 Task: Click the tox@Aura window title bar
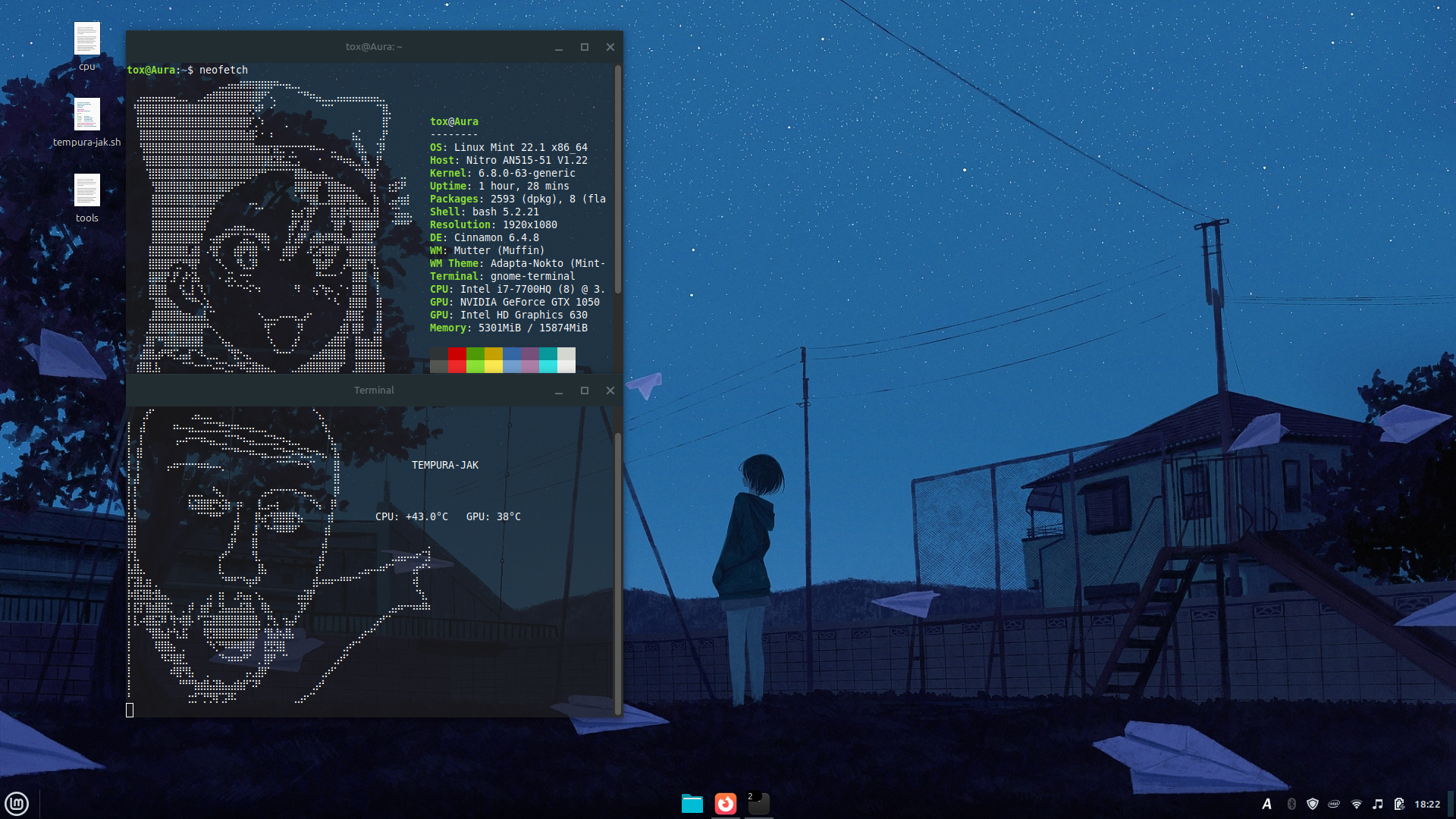click(x=374, y=47)
